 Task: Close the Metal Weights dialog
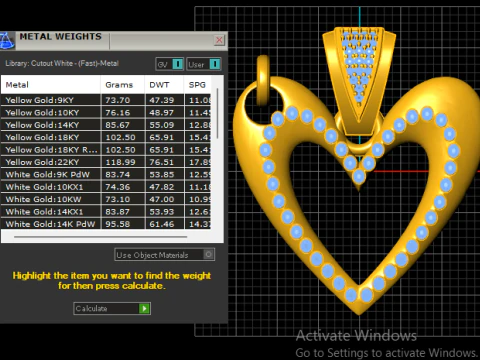pos(219,40)
